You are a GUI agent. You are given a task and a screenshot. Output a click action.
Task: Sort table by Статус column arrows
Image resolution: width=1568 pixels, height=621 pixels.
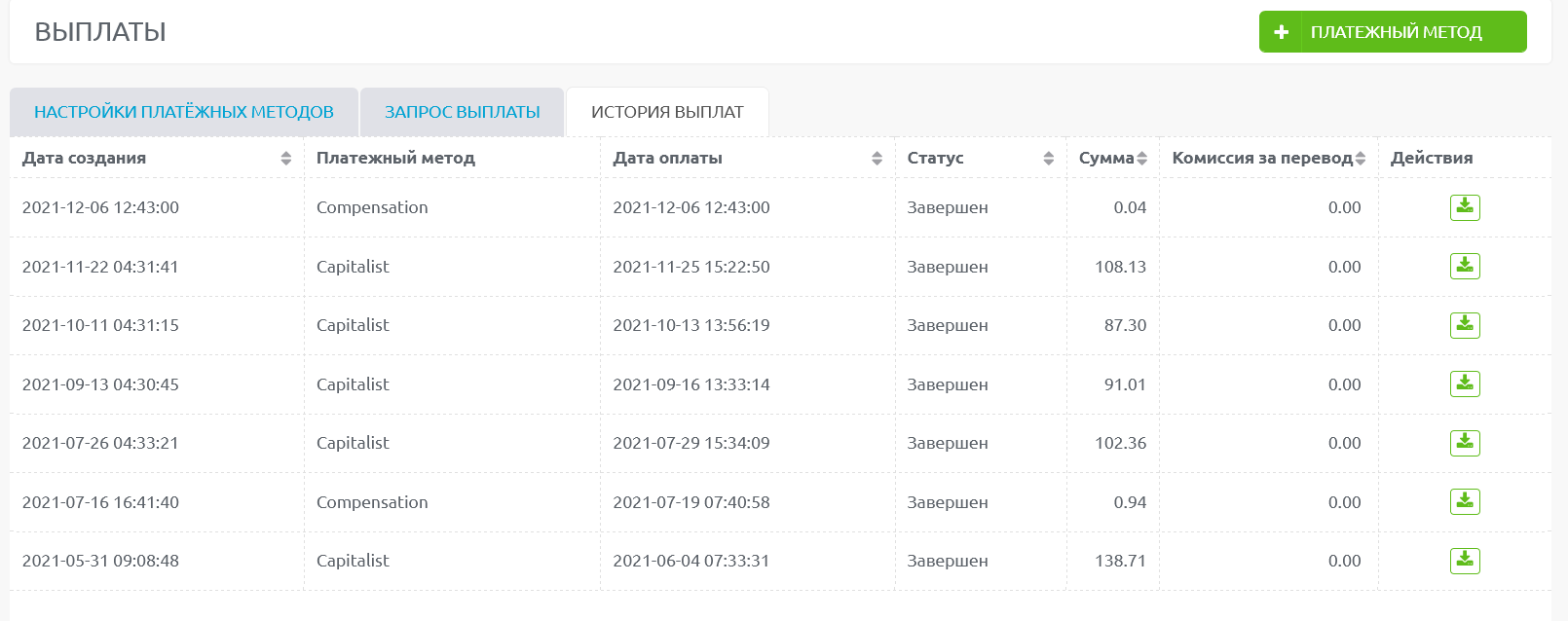pos(1048,158)
